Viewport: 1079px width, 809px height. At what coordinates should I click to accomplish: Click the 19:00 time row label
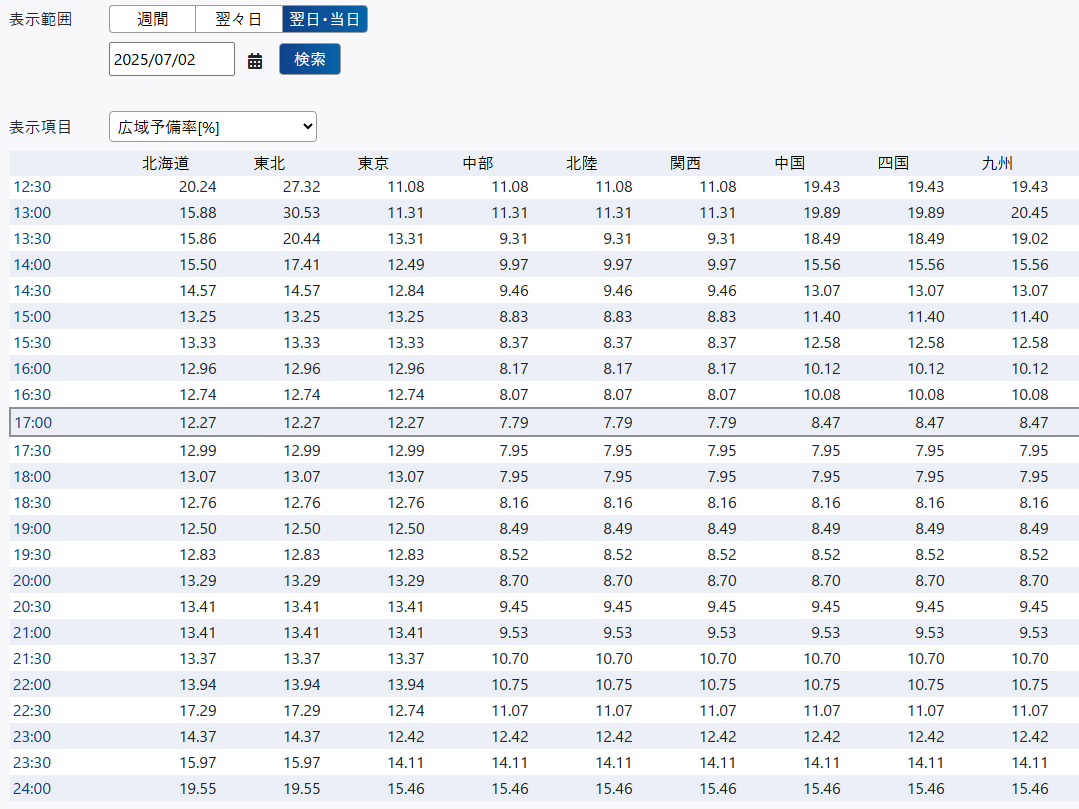(x=32, y=529)
